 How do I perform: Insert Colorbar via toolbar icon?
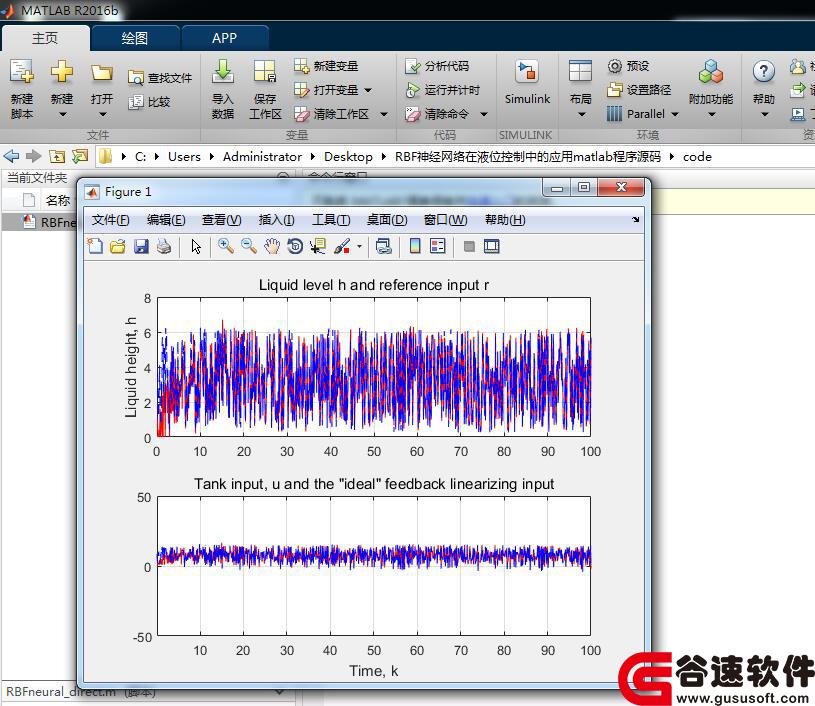pos(415,246)
